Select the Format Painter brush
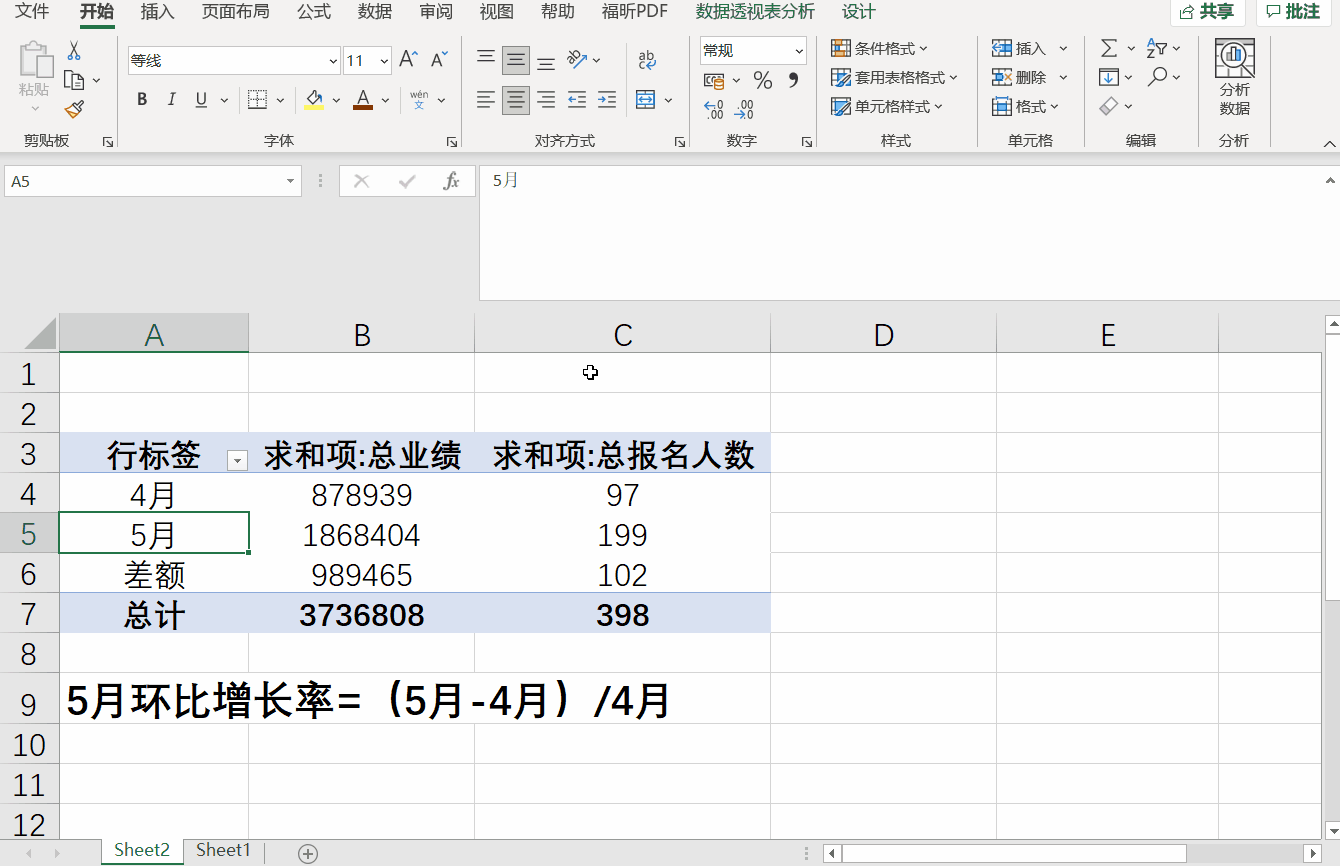1340x866 pixels. (74, 109)
